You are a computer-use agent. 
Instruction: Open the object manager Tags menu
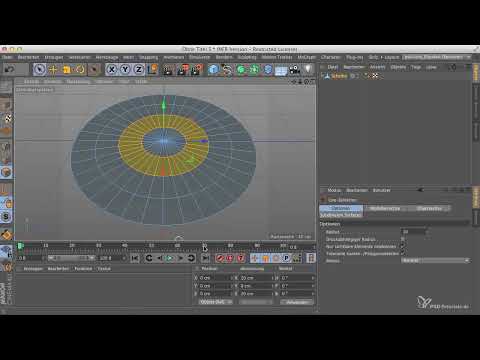(x=415, y=67)
